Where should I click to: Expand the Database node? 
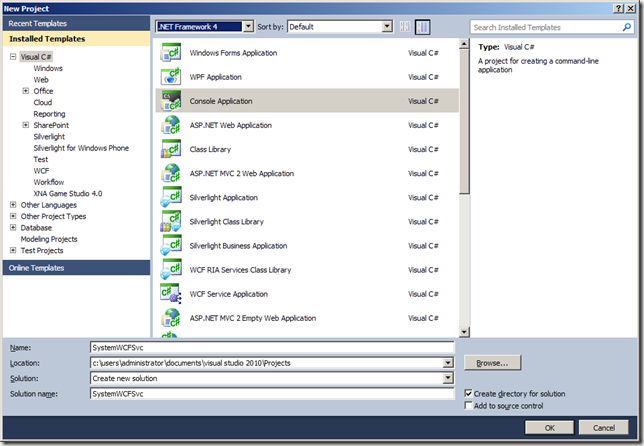point(13,228)
